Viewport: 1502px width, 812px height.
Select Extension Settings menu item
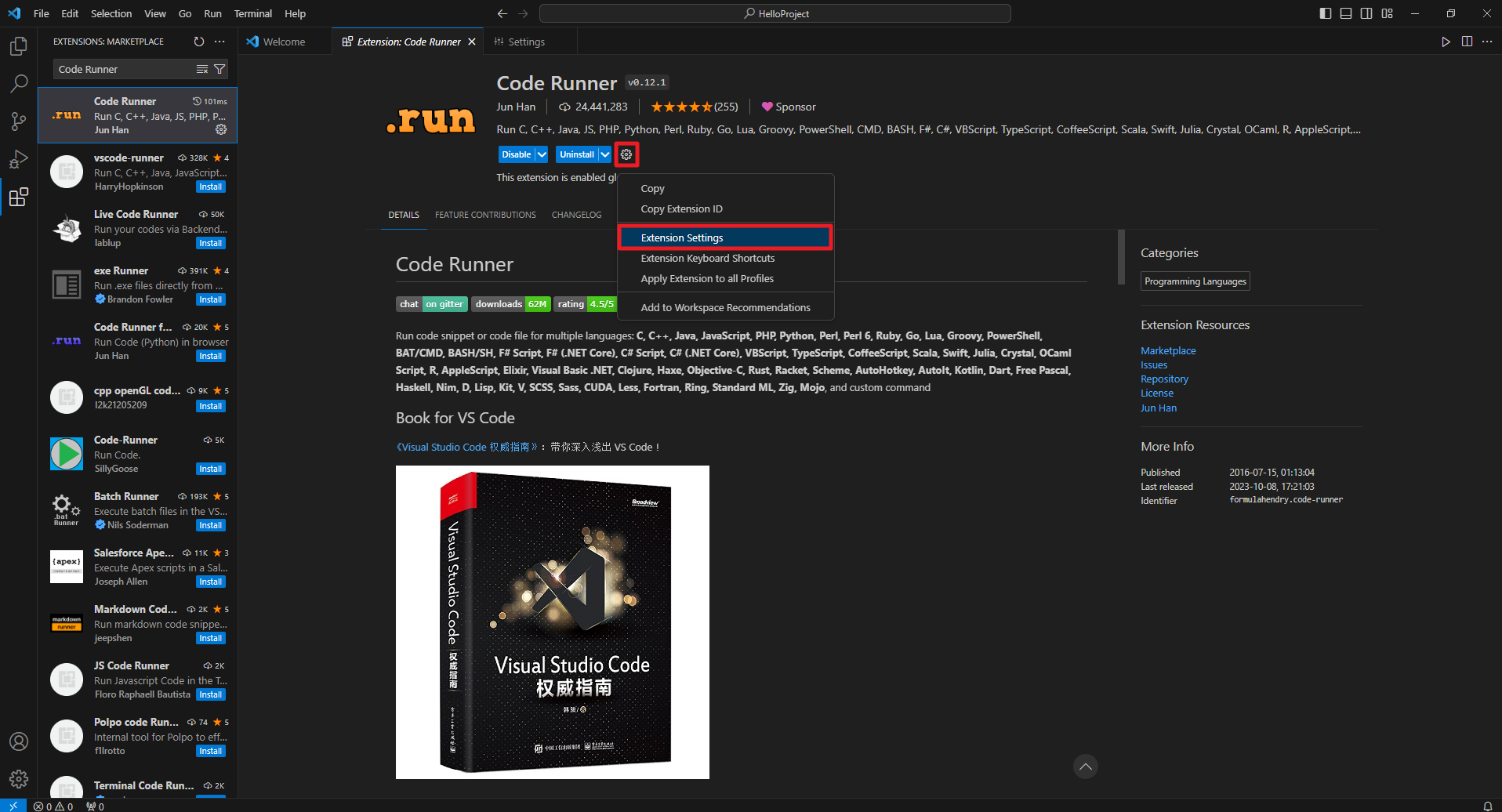[x=726, y=237]
